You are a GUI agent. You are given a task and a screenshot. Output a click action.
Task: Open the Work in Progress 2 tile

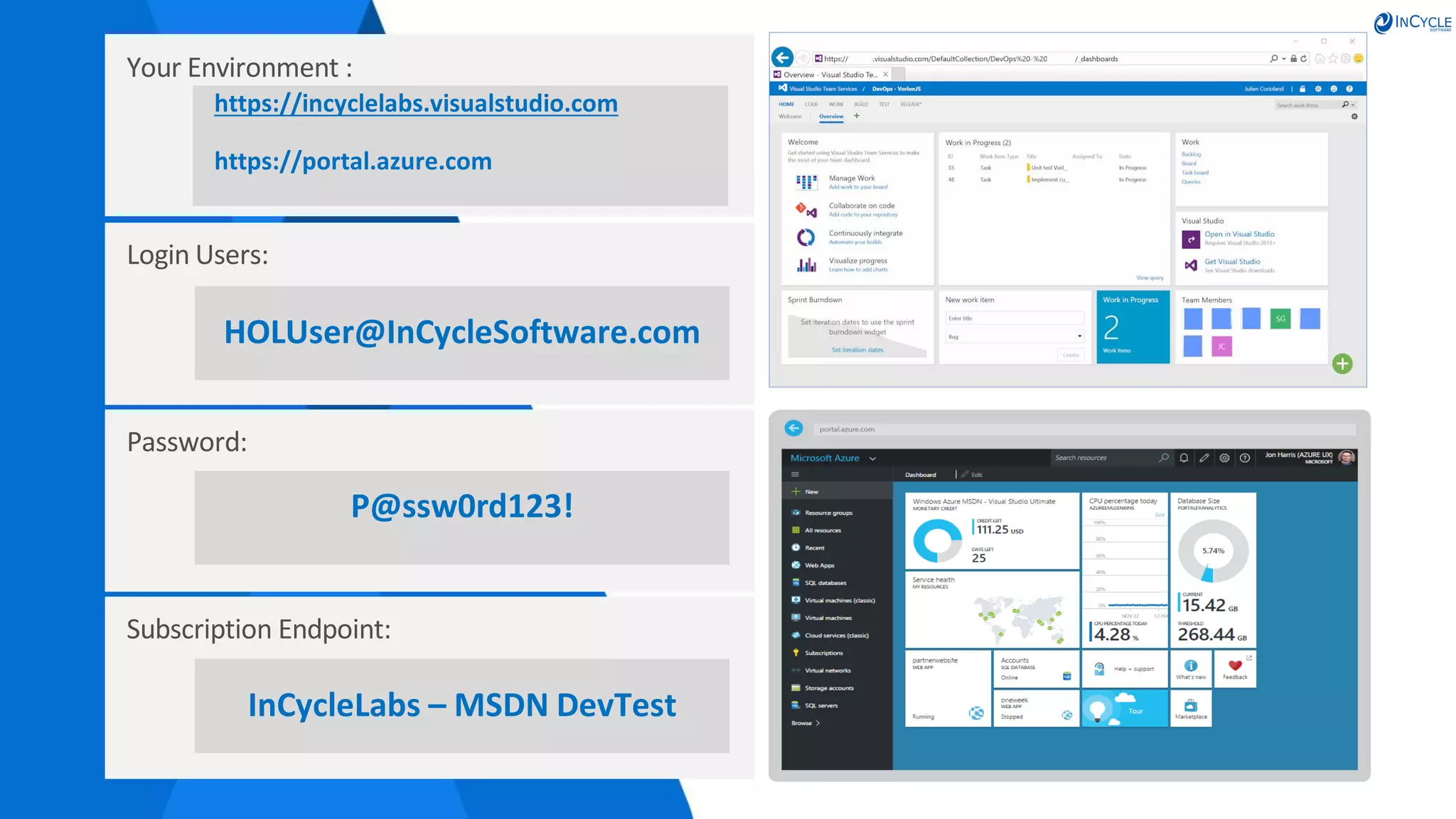click(x=1133, y=327)
